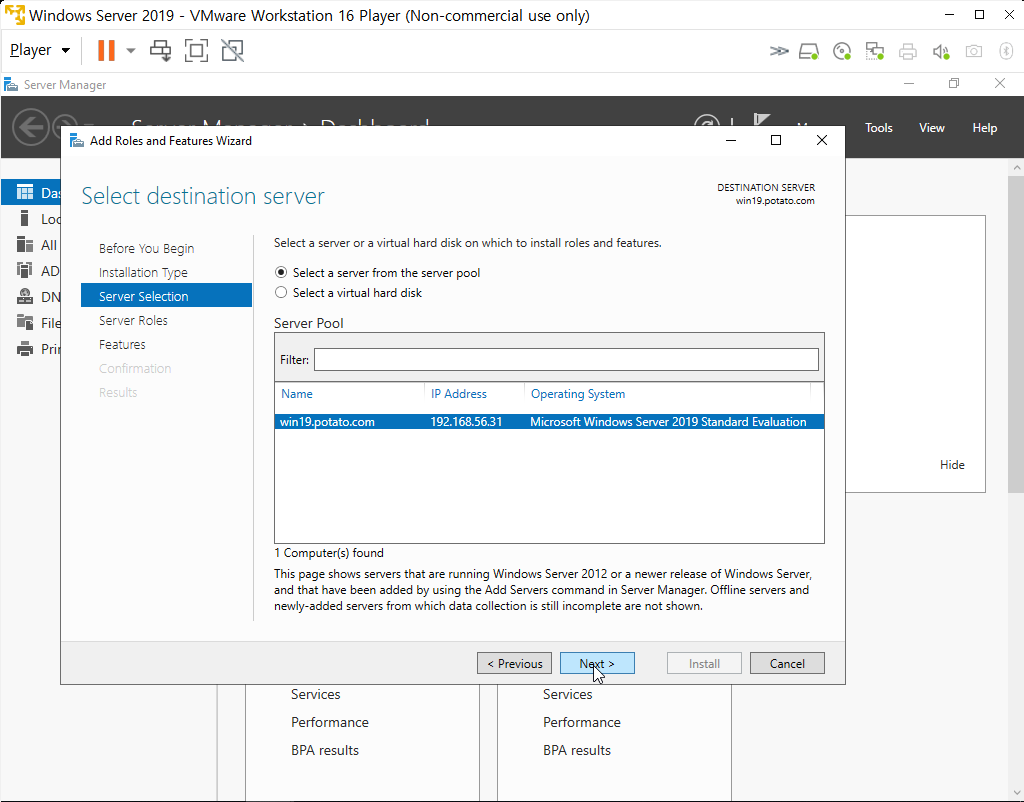Click the printer device icon in VMware
The image size is (1024, 802).
(x=908, y=51)
